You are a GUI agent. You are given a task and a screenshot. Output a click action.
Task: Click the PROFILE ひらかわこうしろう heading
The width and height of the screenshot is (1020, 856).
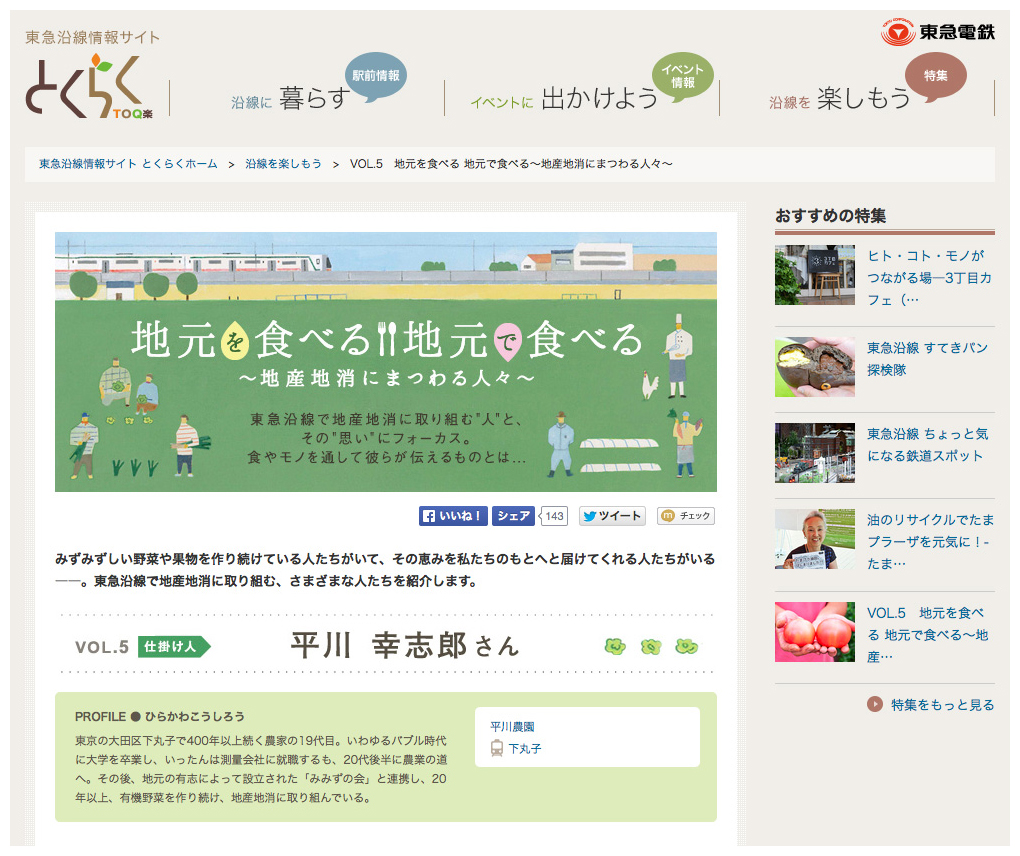pos(159,716)
